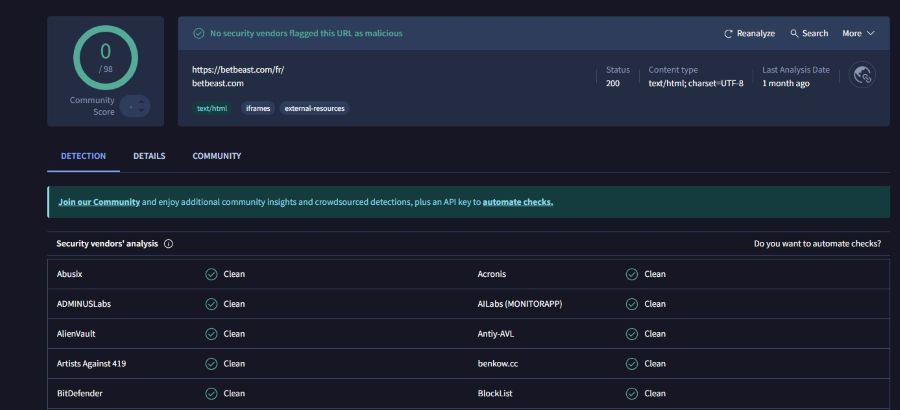Expand the More dropdown menu
900x410 pixels.
858,33
